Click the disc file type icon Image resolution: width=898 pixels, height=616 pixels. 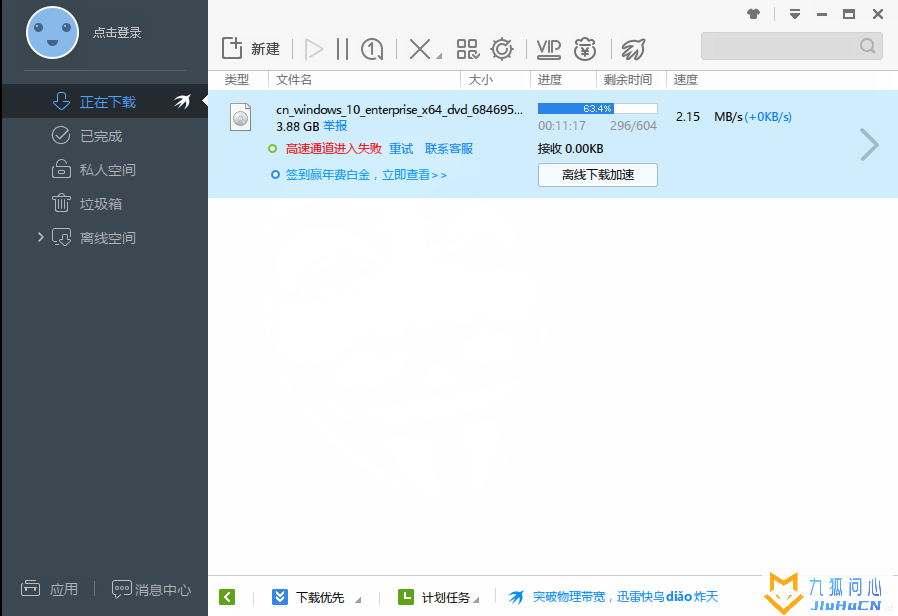click(x=241, y=117)
